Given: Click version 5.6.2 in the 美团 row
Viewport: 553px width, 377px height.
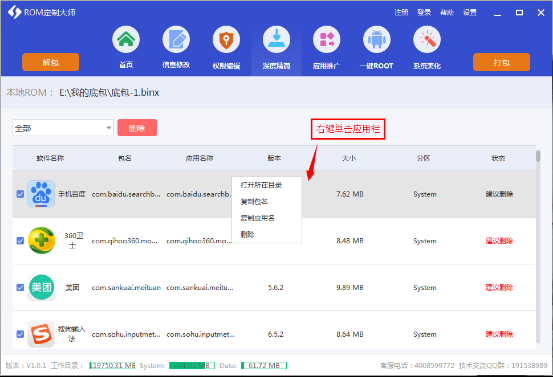Looking at the screenshot, I should [275, 287].
